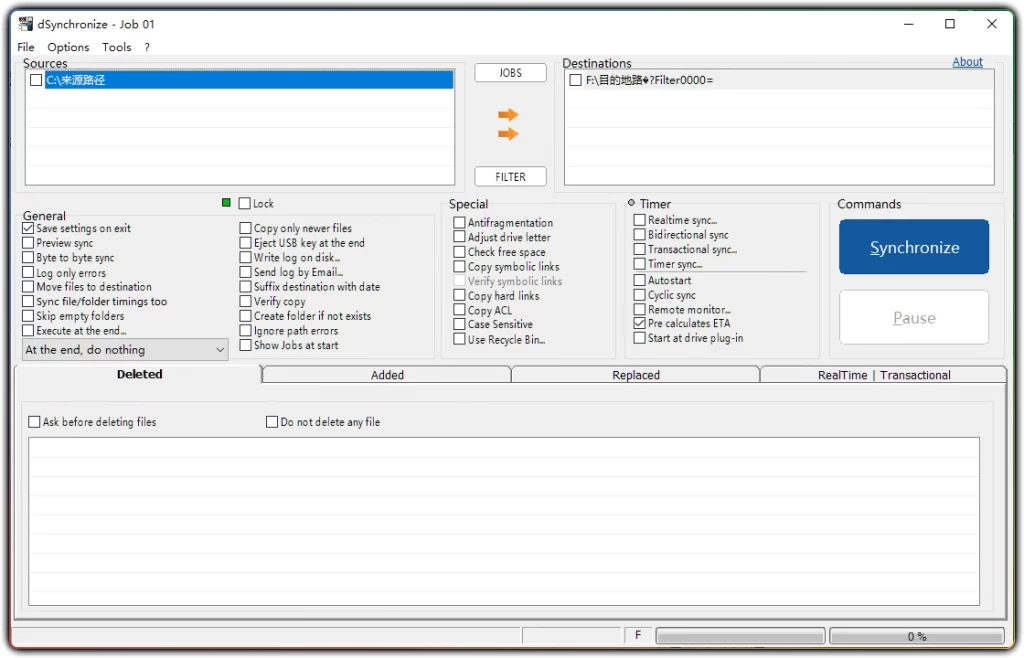Open the About link

coord(967,61)
